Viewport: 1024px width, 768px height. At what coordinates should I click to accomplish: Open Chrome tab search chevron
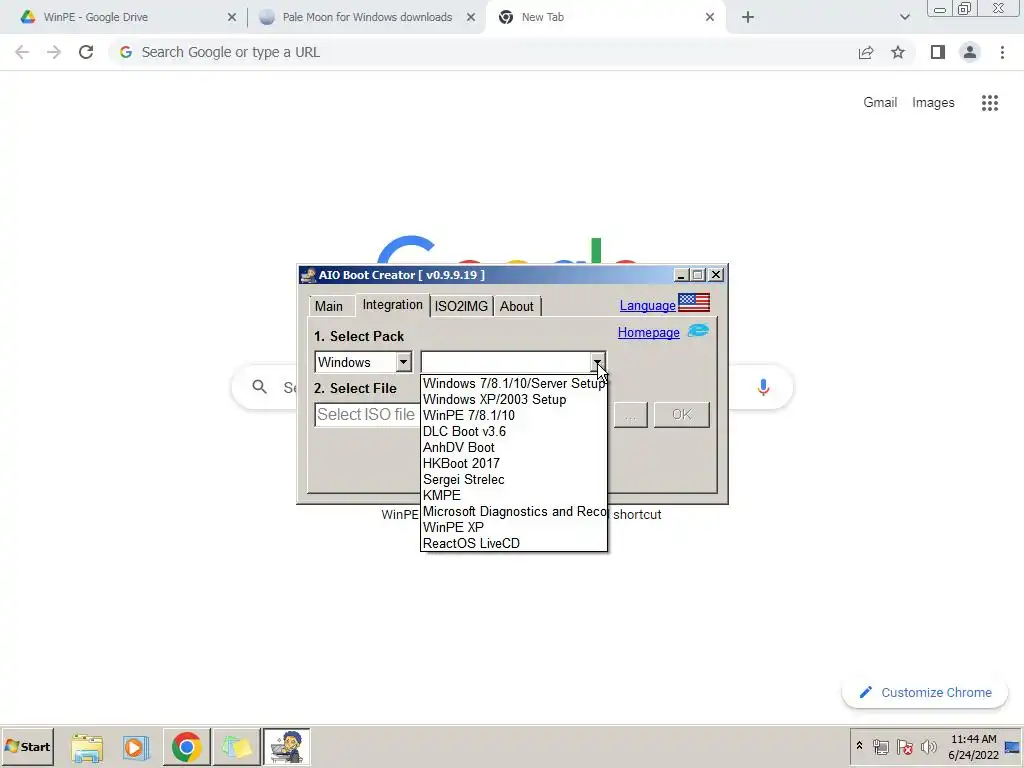[x=904, y=17]
